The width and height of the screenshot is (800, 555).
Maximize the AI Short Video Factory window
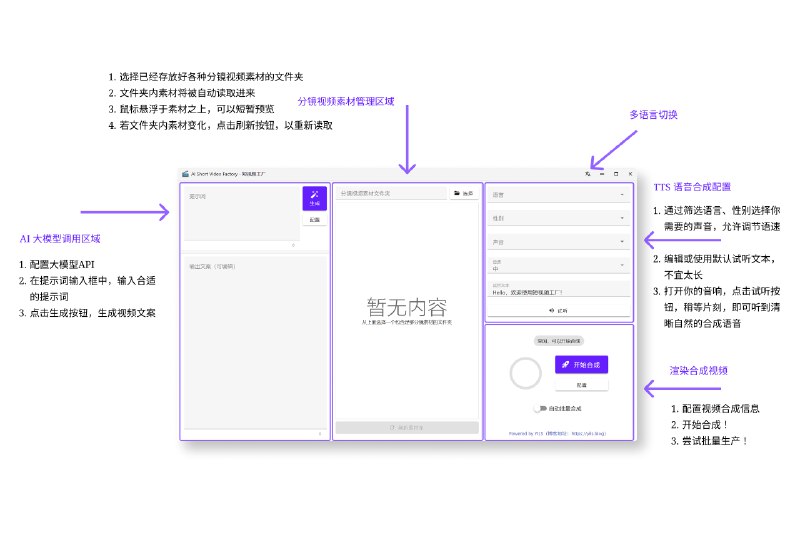(616, 174)
